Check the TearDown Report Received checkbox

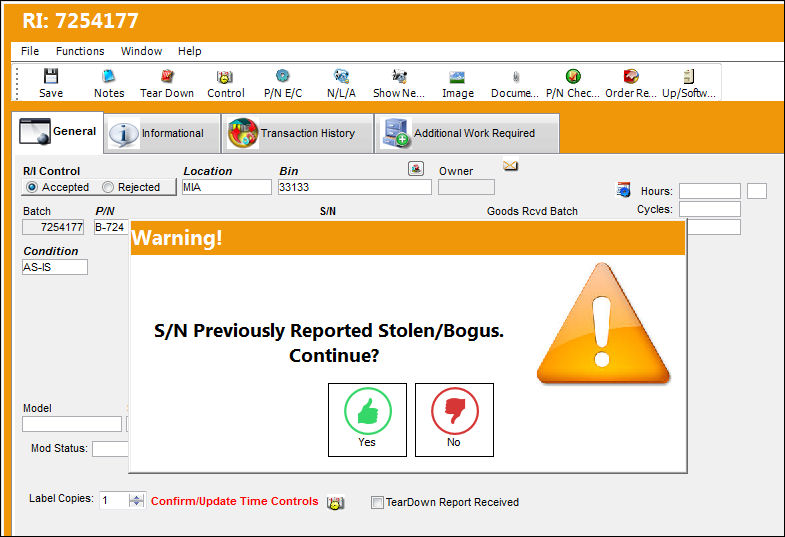point(377,502)
